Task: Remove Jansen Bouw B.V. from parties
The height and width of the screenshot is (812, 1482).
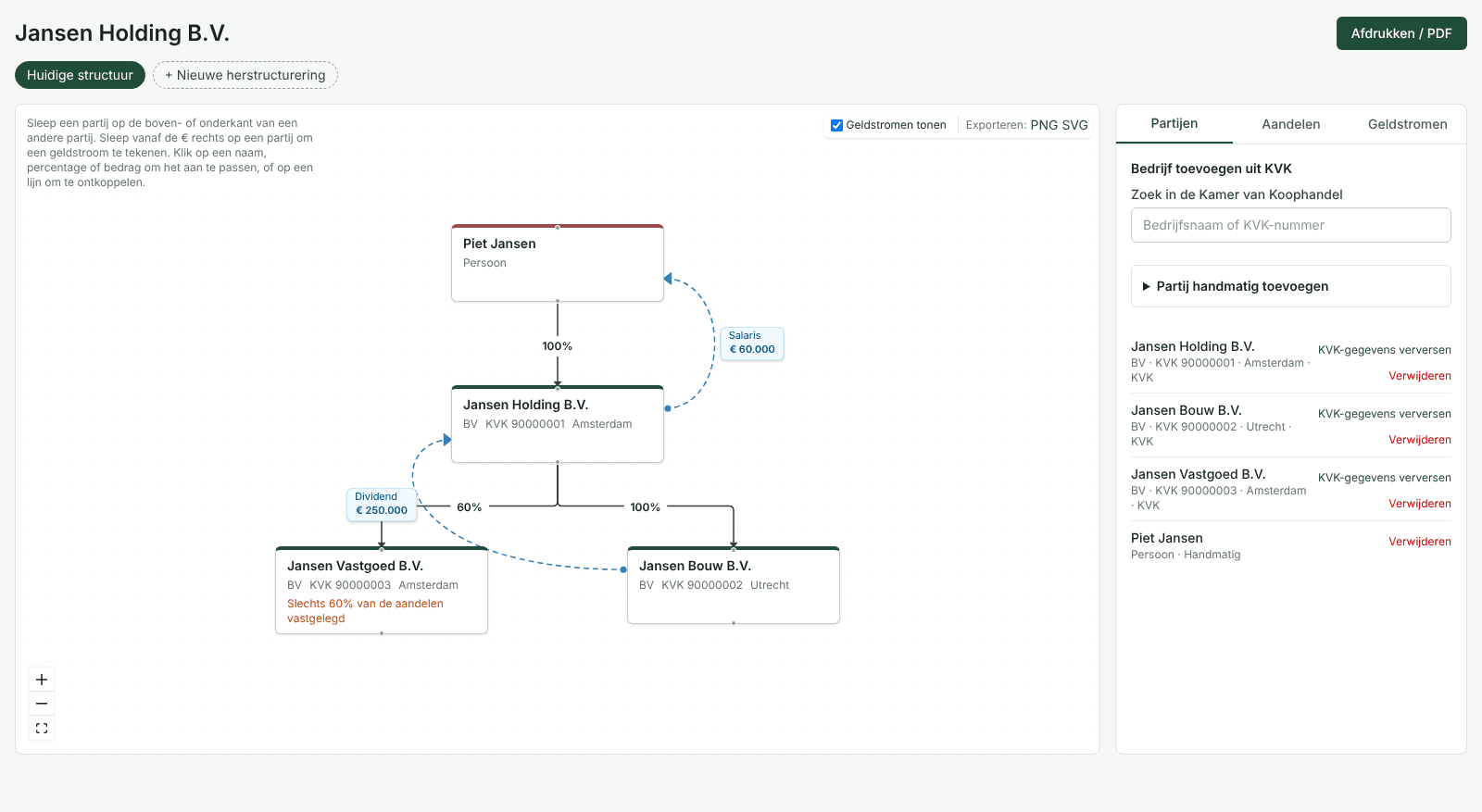Action: tap(1420, 440)
